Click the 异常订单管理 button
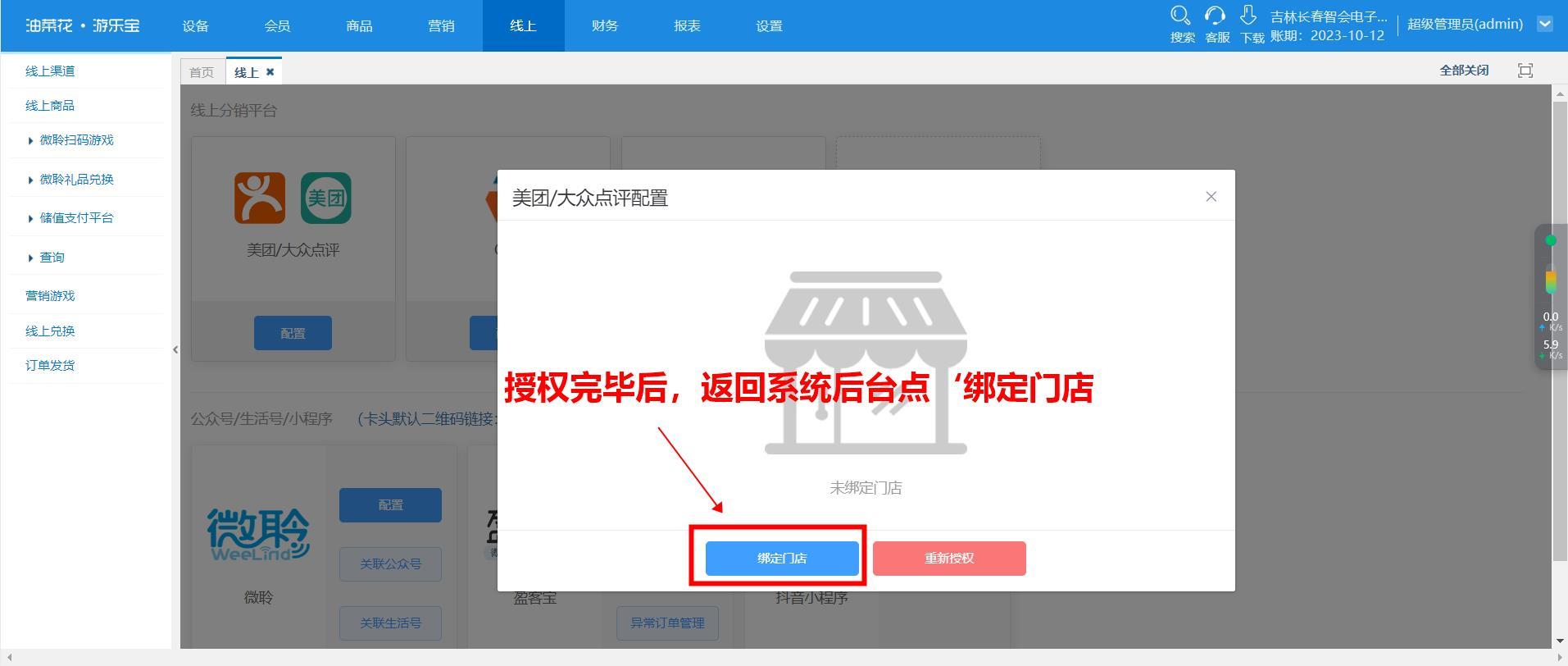 point(667,623)
